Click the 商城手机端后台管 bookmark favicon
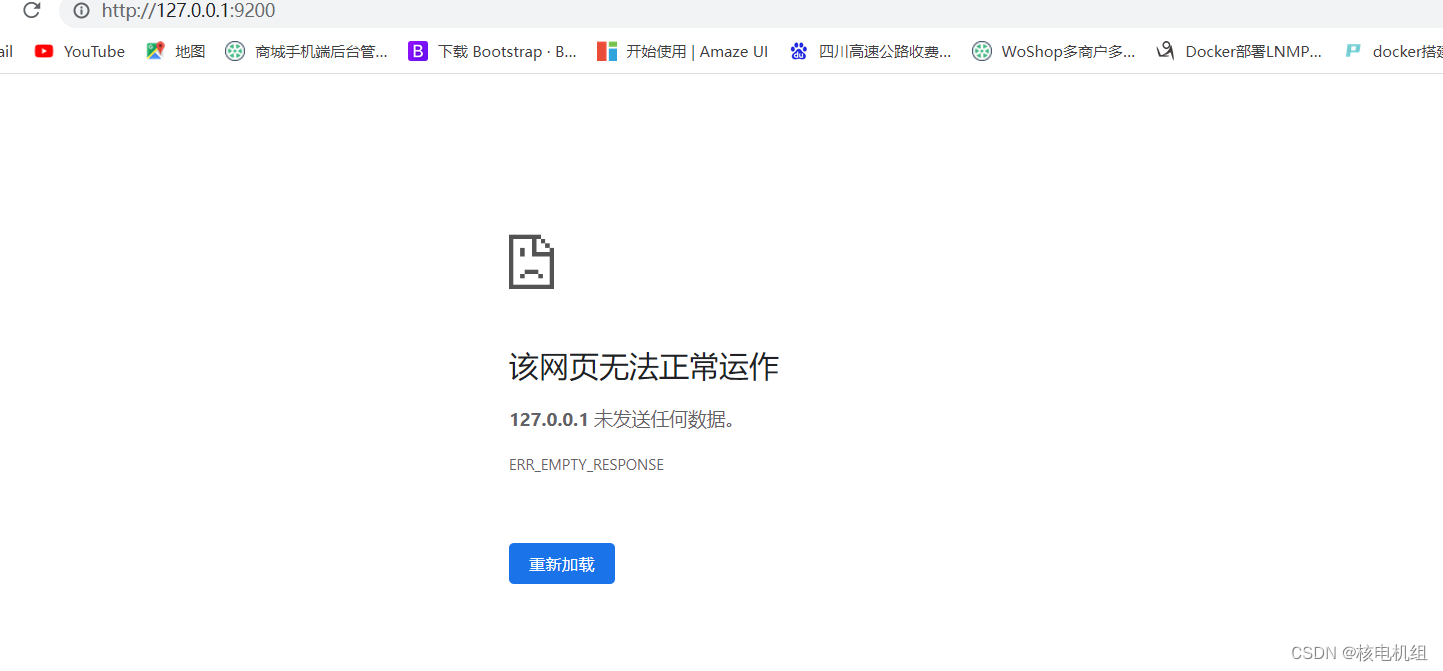Screen dimensions: 1443x671 234,50
